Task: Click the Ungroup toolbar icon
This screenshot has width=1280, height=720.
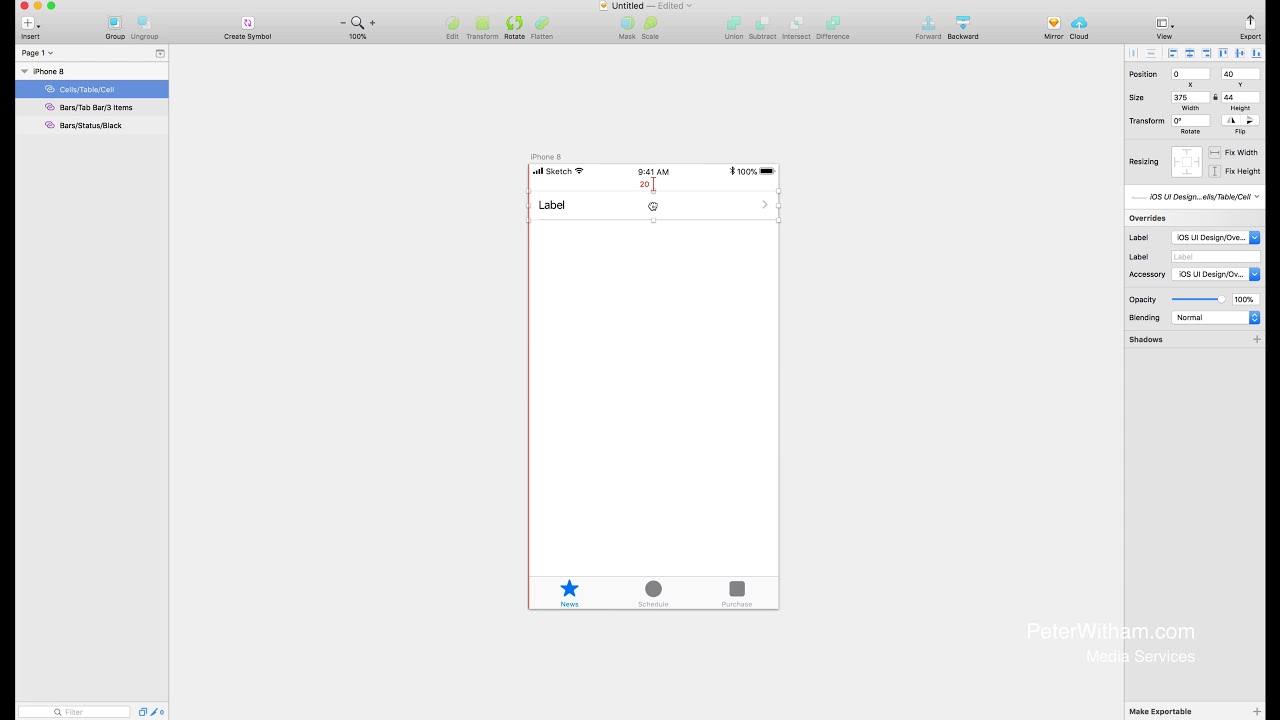Action: tap(144, 23)
